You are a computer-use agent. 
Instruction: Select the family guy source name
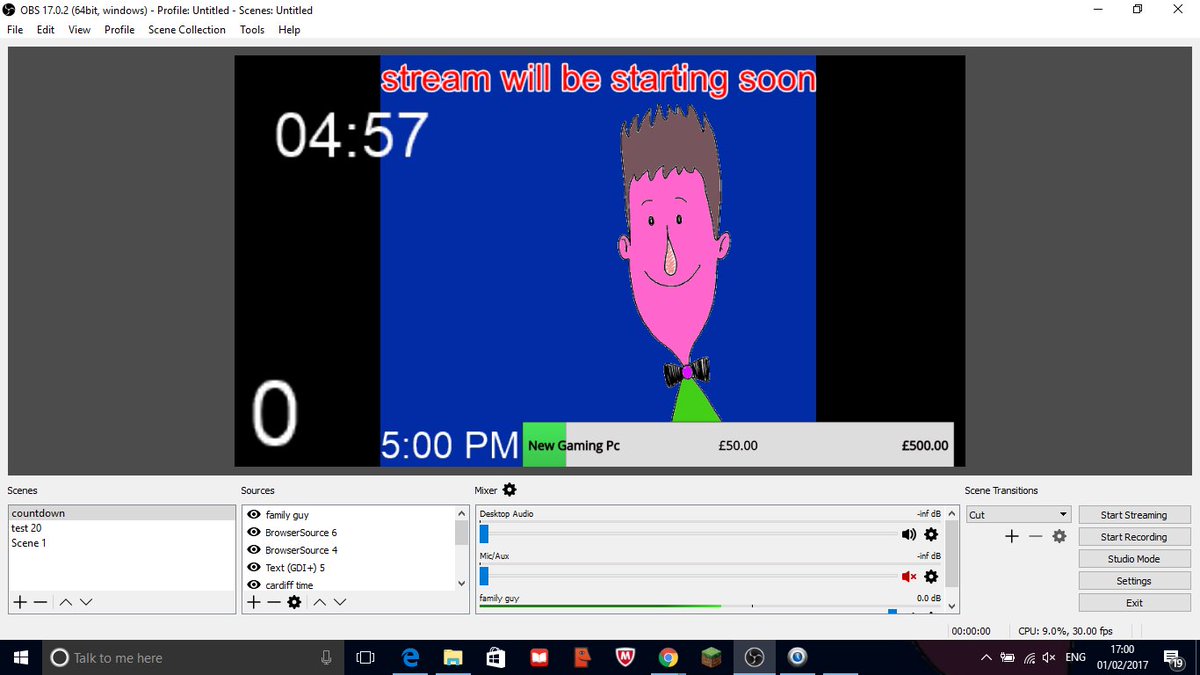point(287,515)
